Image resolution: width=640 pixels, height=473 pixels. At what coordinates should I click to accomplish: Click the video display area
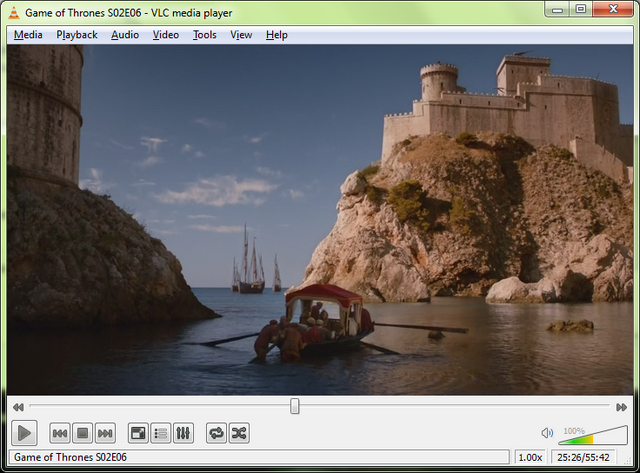(x=320, y=220)
